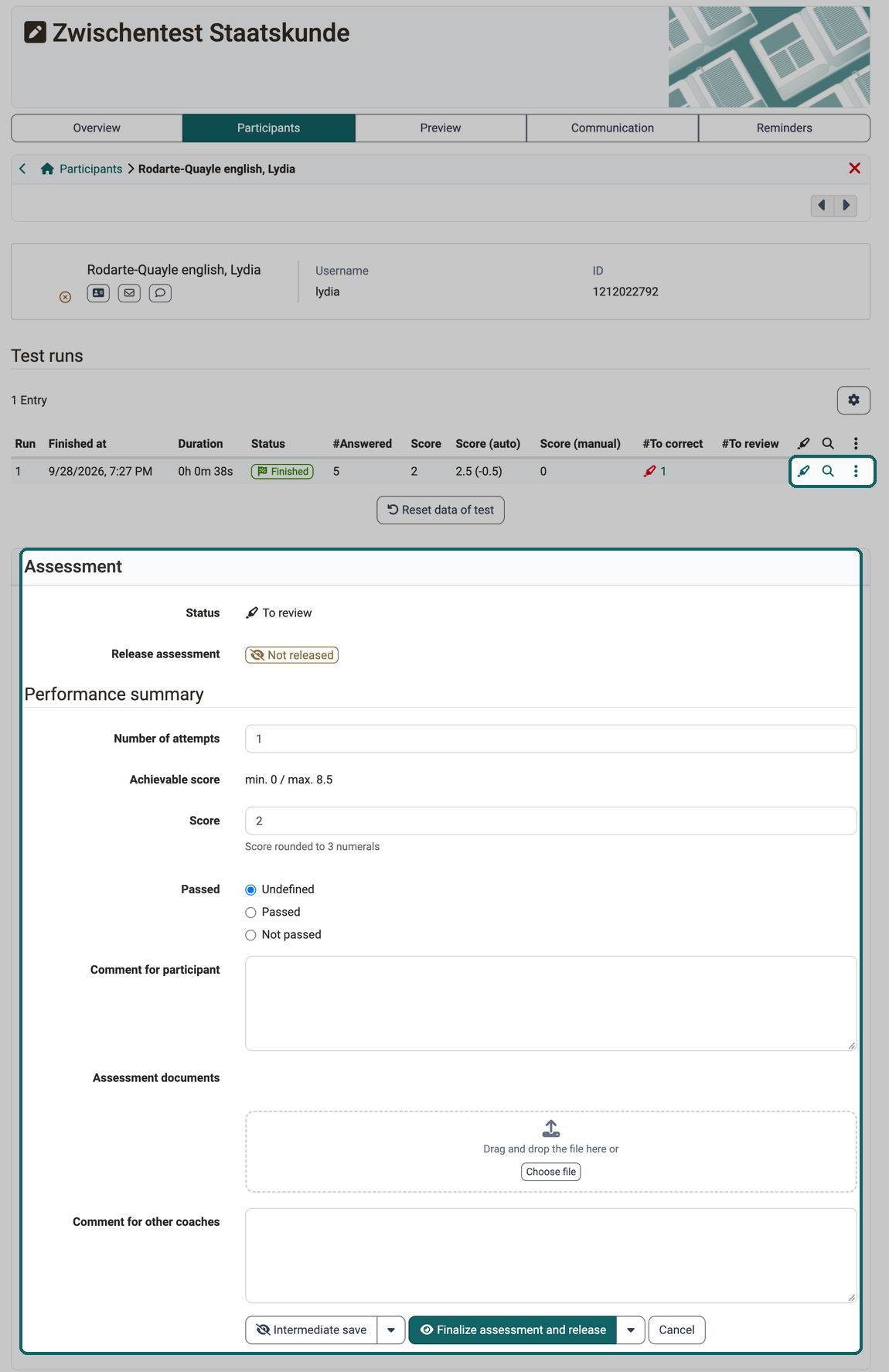Open the Preview tab

point(441,128)
